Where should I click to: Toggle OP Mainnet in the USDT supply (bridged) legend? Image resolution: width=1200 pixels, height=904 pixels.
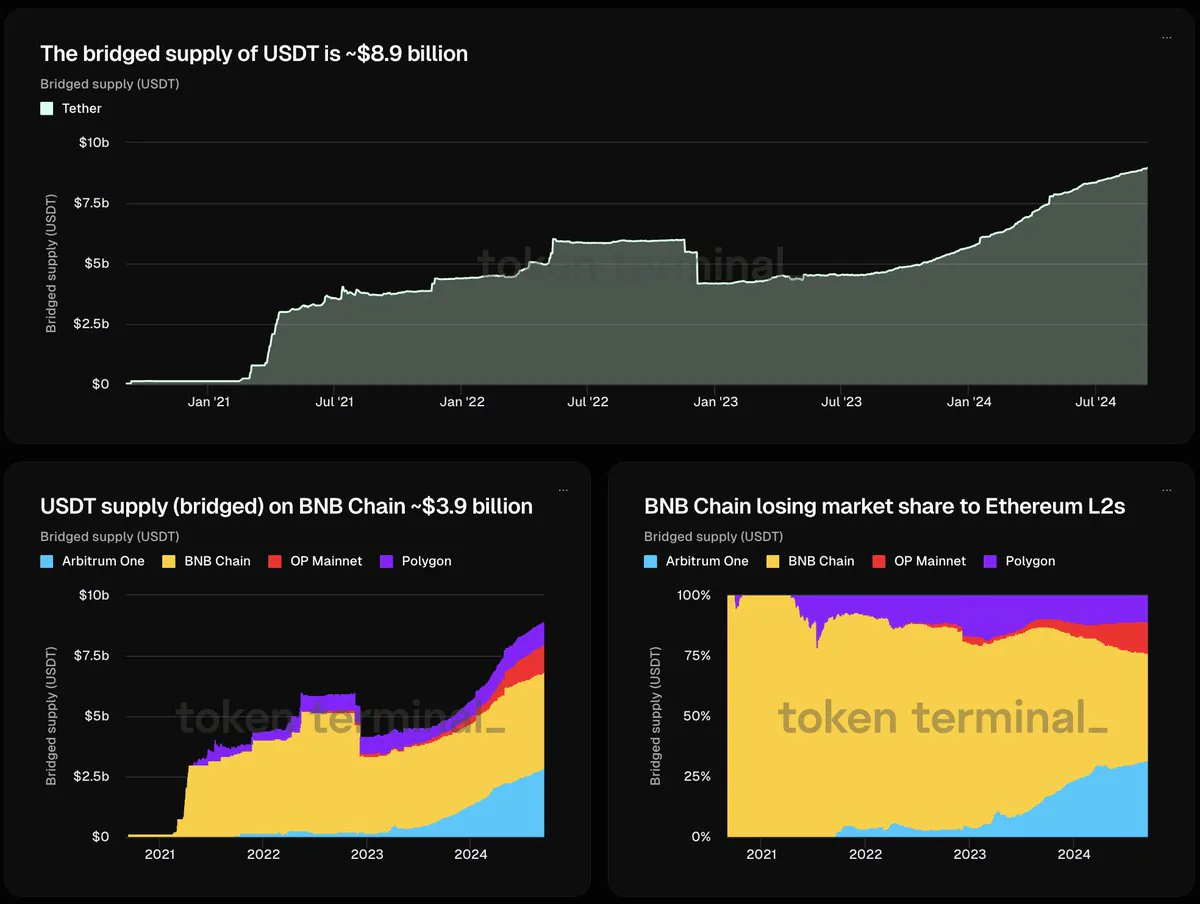(x=315, y=561)
